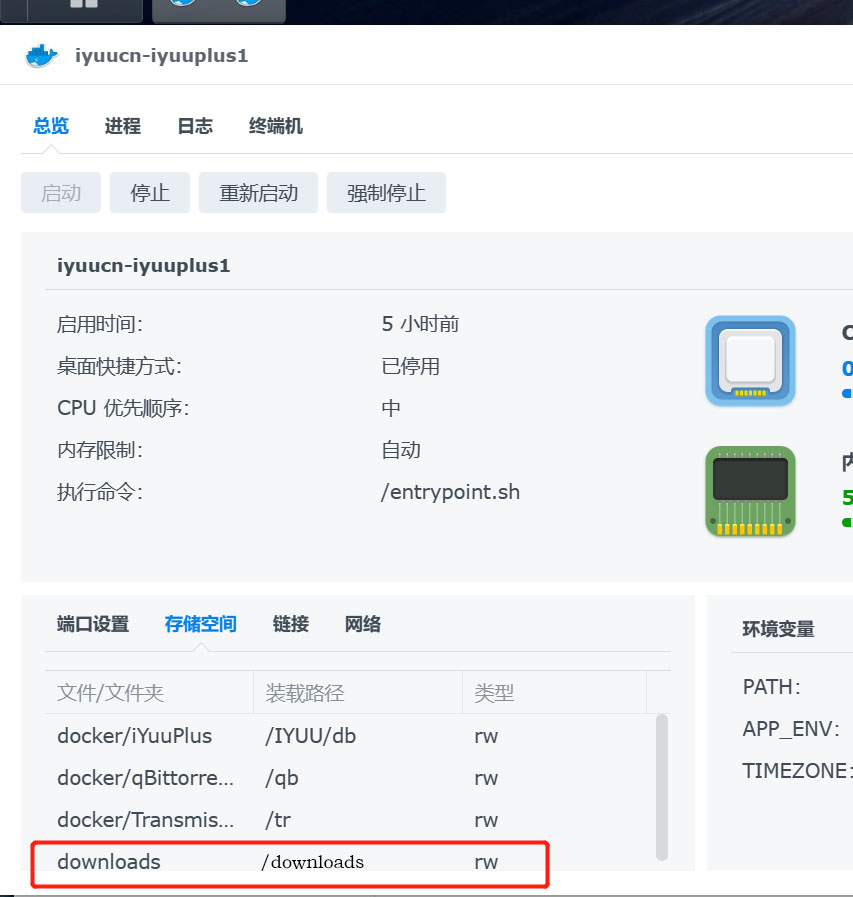Image resolution: width=853 pixels, height=897 pixels.
Task: Sort by 文件/文件夹 column header
Action: pyautogui.click(x=149, y=693)
